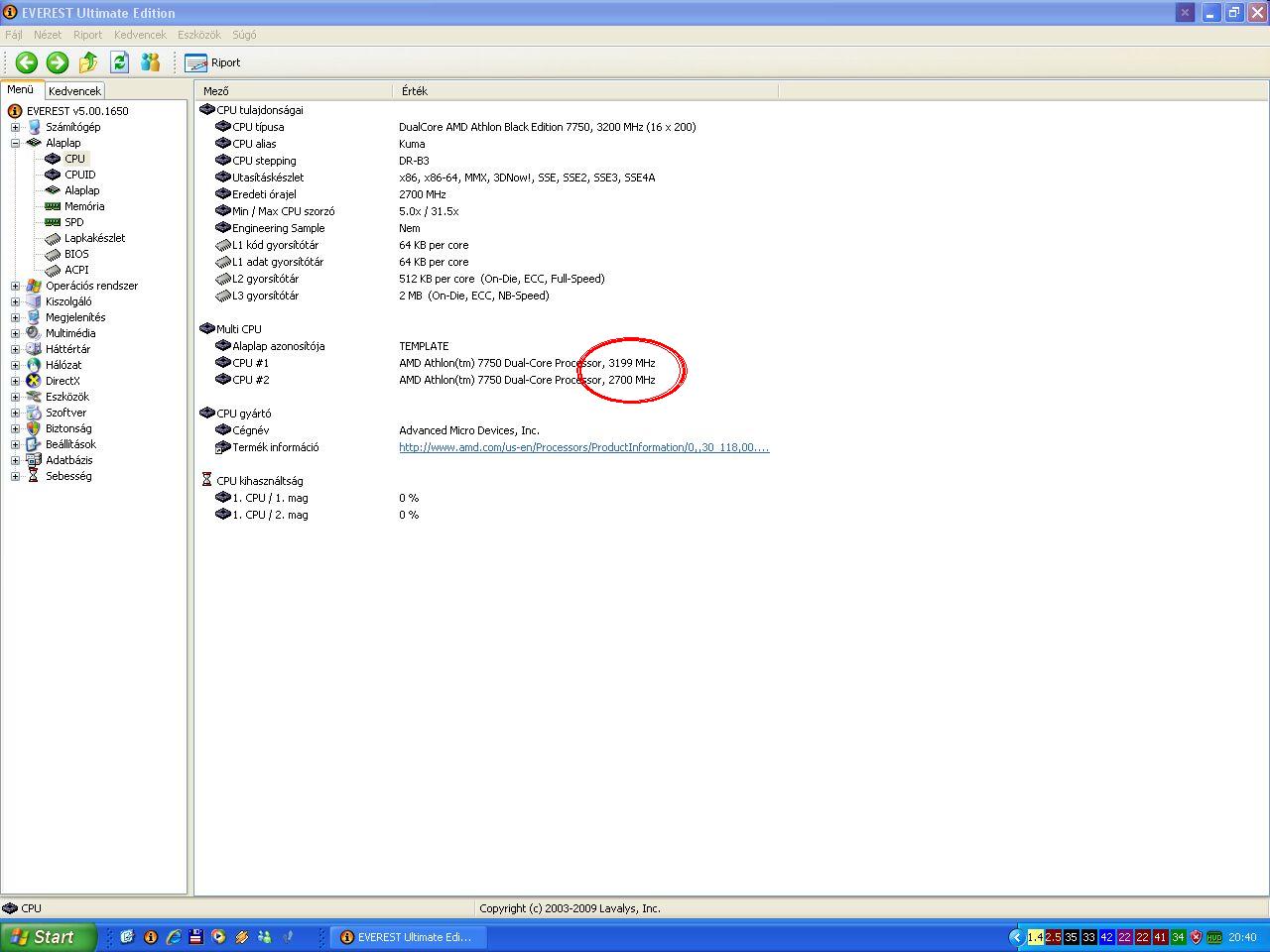Open the Súgó menu

coord(244,35)
